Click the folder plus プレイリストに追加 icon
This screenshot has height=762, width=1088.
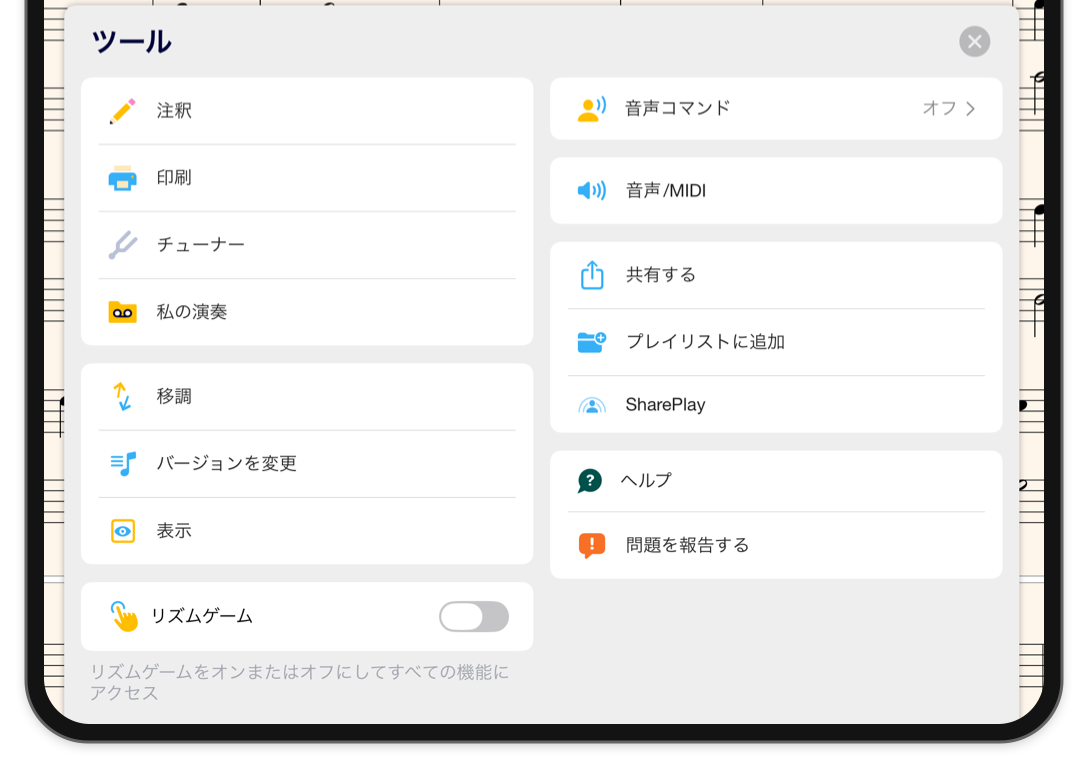tap(592, 342)
